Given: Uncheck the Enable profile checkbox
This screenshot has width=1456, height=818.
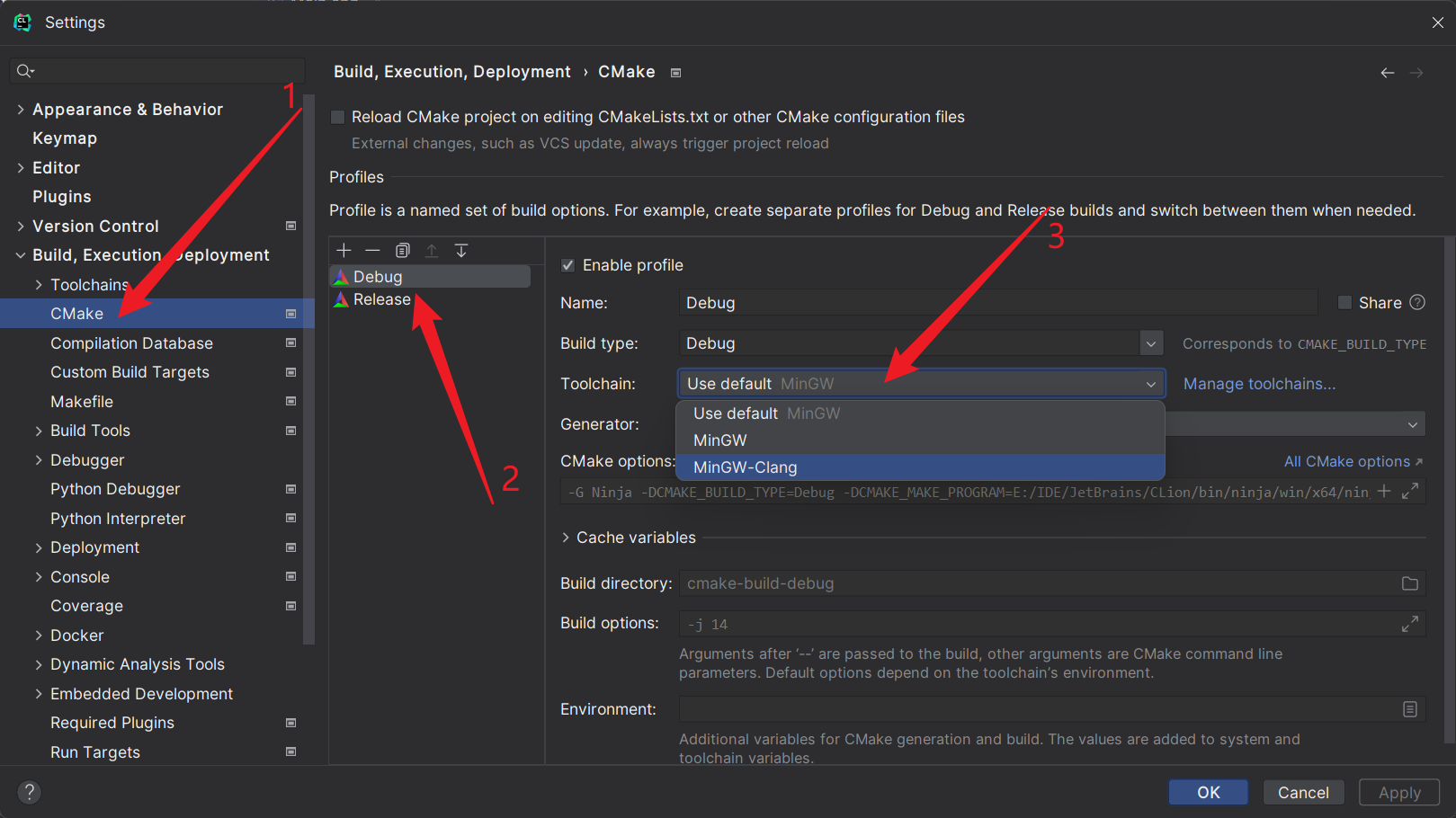Looking at the screenshot, I should (567, 265).
